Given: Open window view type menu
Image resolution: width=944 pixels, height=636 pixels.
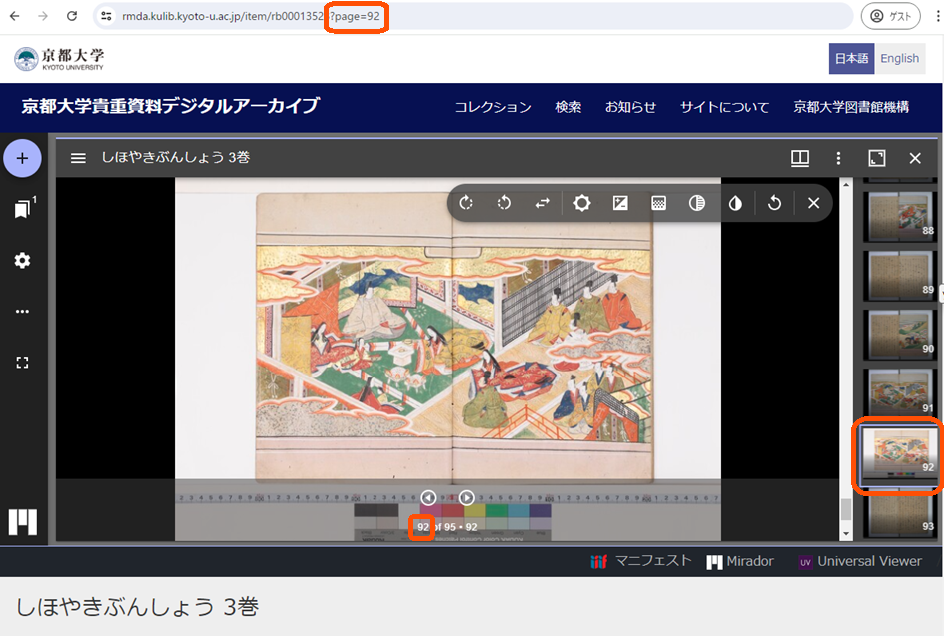Looking at the screenshot, I should coord(800,158).
